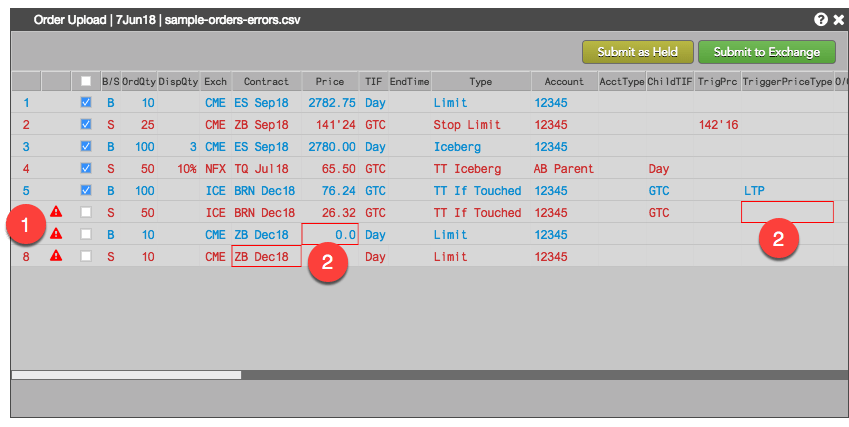This screenshot has height=427, width=849.
Task: Uncheck the checkbox for row 3
Action: pyautogui.click(x=86, y=146)
